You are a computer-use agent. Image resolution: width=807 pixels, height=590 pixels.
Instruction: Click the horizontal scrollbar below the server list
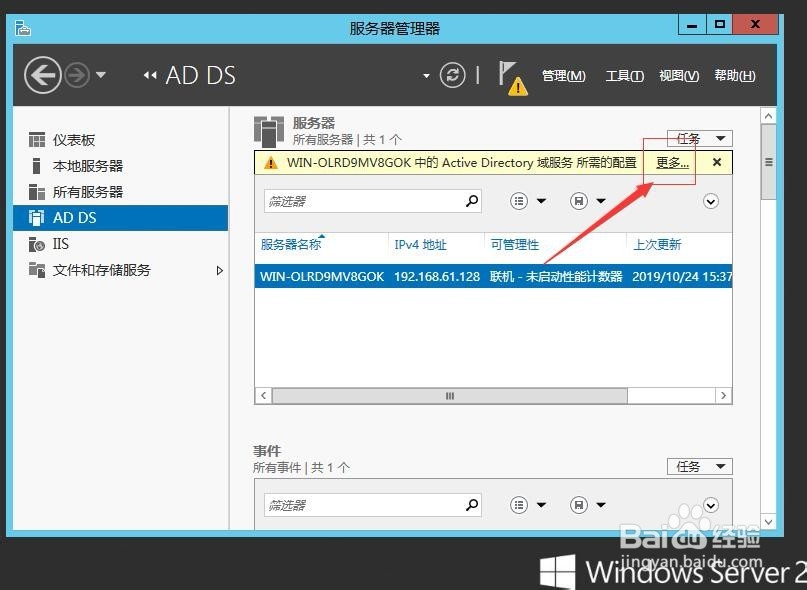[x=450, y=395]
